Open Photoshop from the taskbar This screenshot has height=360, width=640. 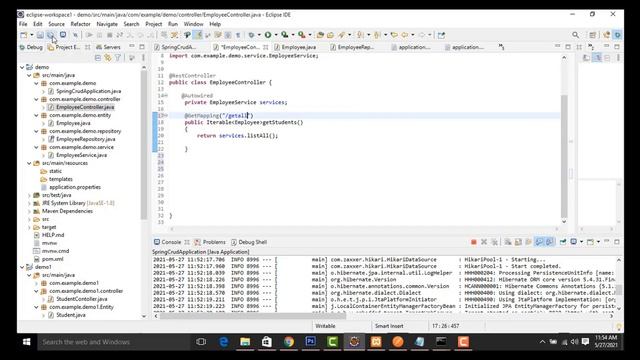point(310,342)
